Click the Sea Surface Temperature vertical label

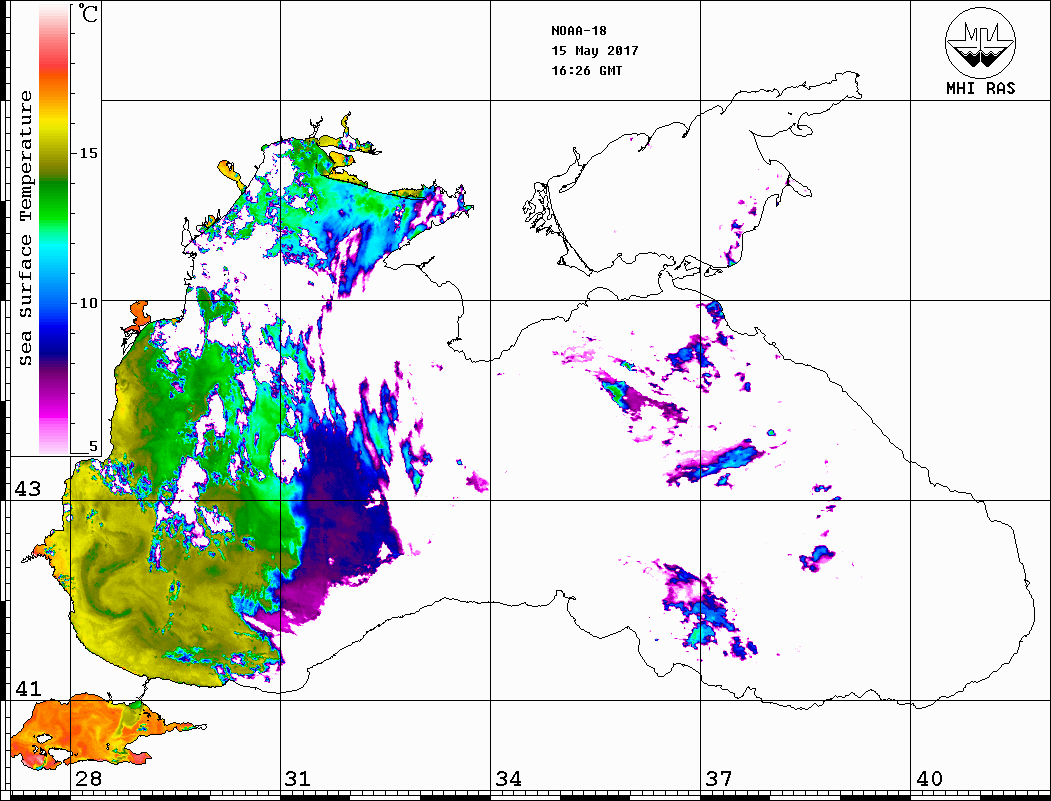tap(26, 228)
